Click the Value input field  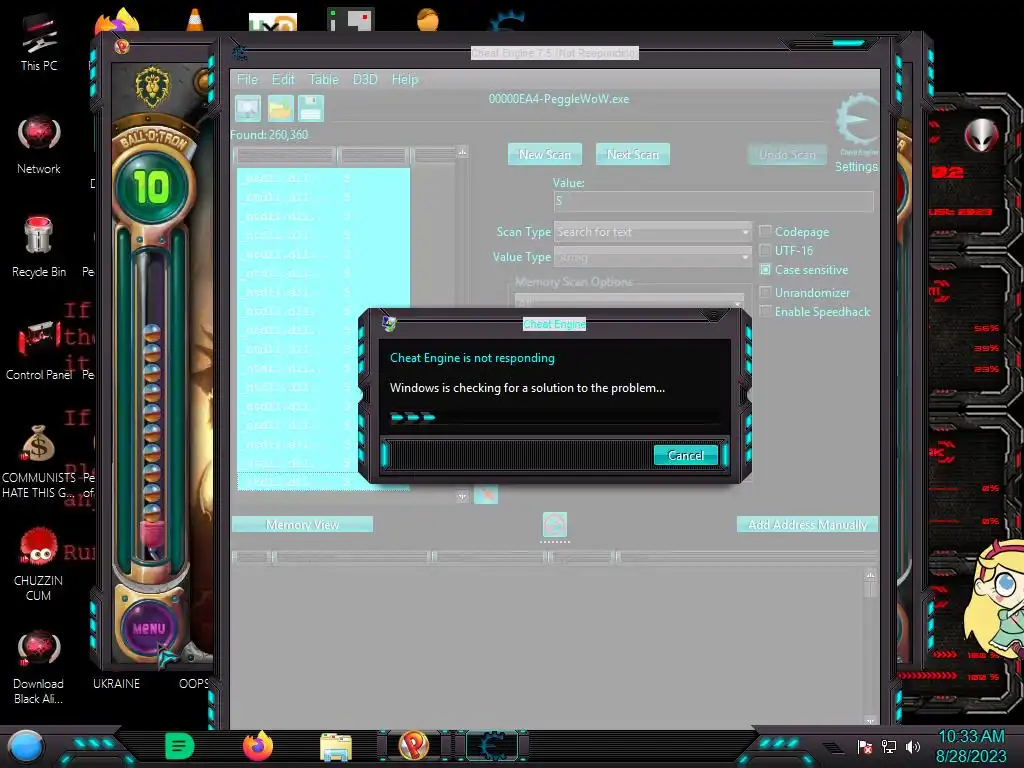pos(713,201)
